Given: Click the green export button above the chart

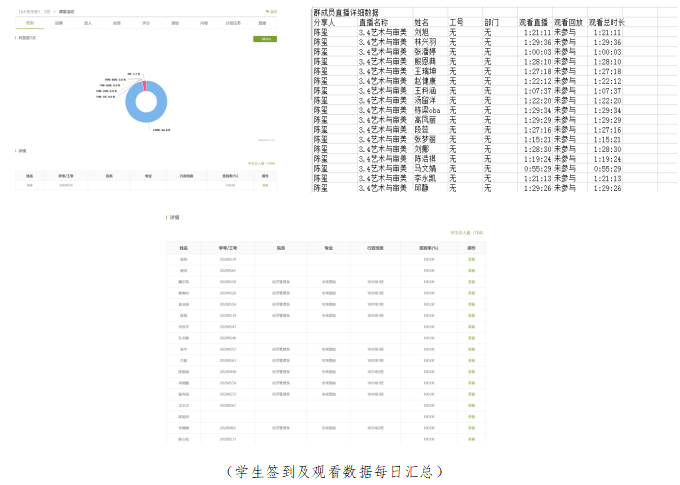Looking at the screenshot, I should point(266,38).
